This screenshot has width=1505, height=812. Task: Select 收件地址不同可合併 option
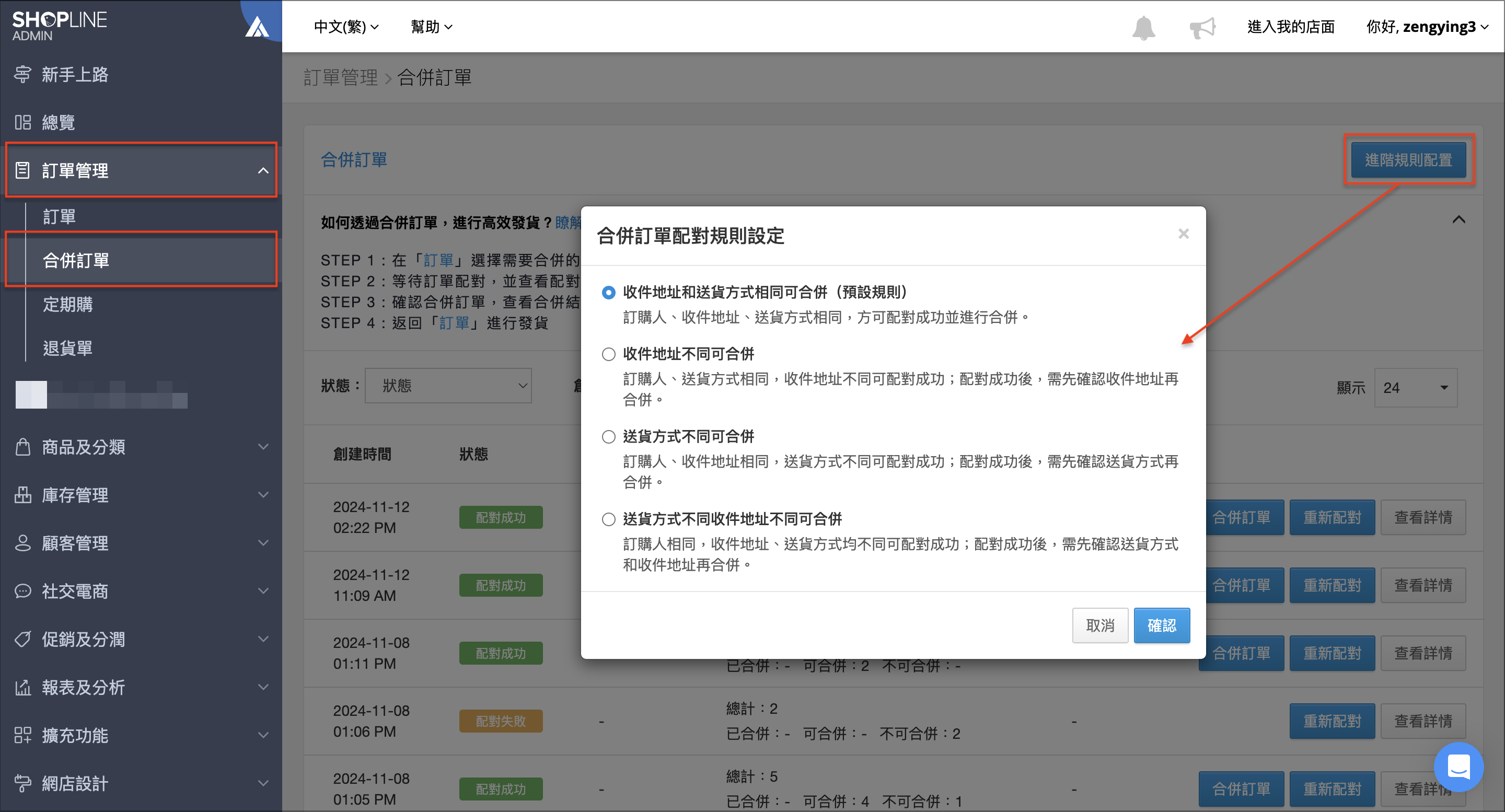coord(608,354)
